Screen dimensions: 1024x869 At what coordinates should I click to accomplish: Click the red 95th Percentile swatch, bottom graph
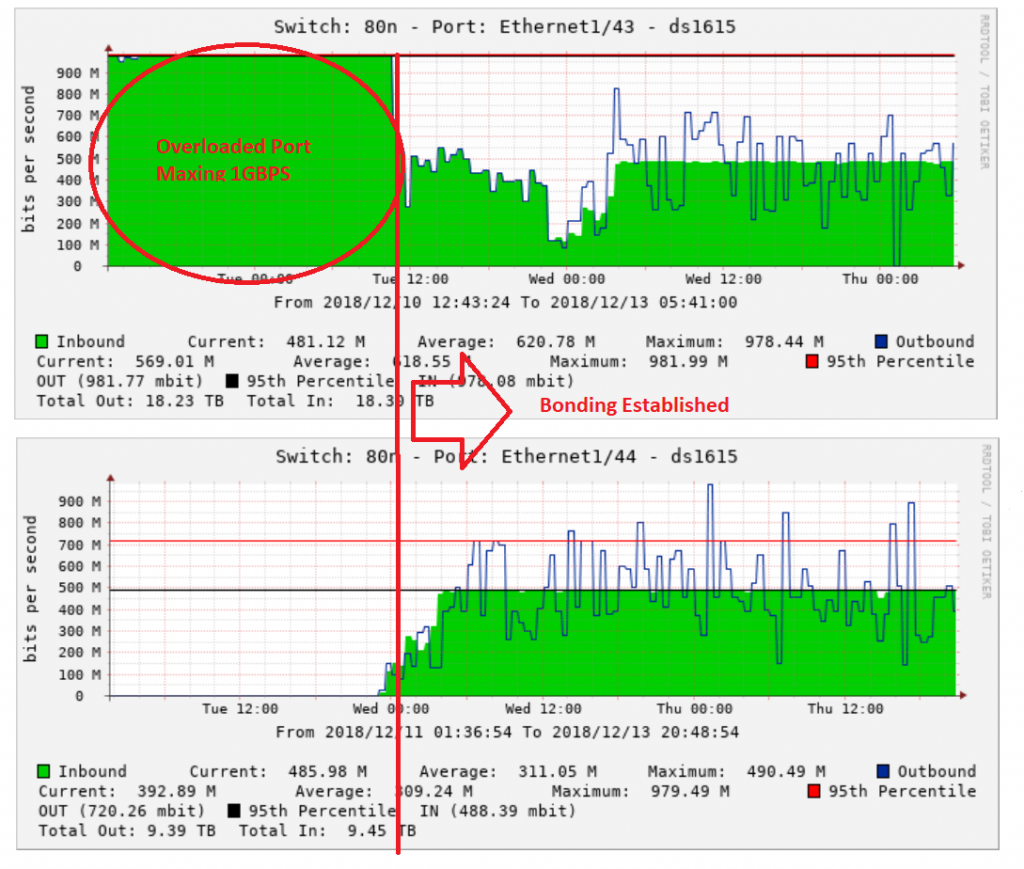[814, 791]
